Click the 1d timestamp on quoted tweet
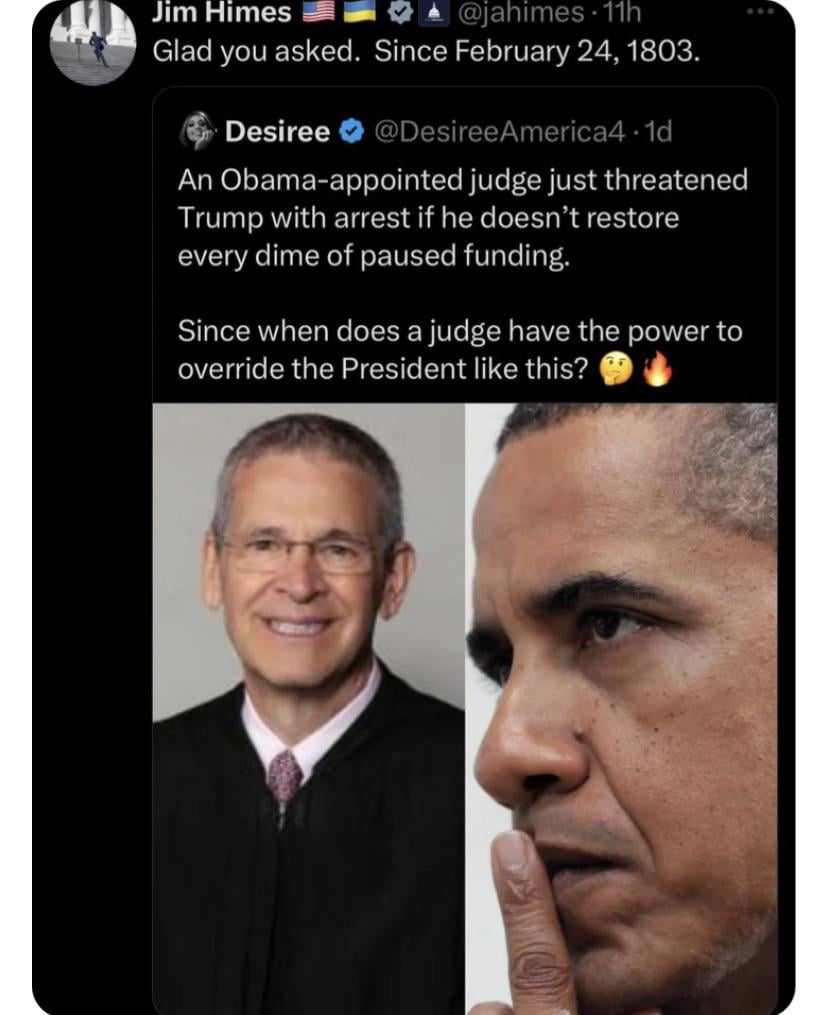 click(x=658, y=131)
